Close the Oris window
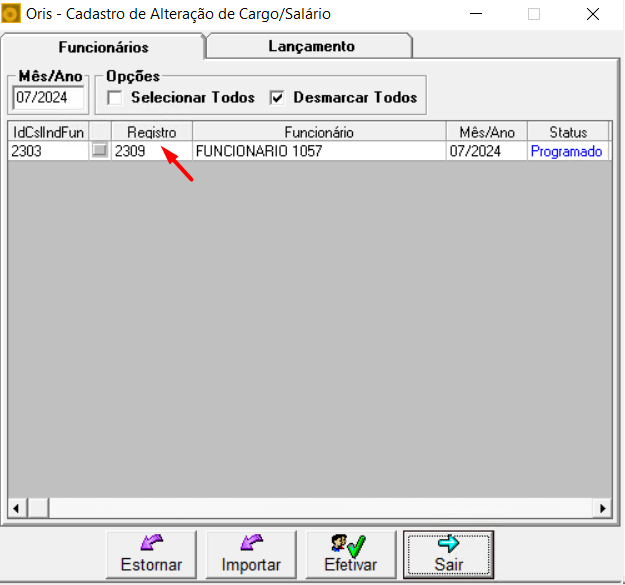The image size is (625, 585). click(x=593, y=14)
